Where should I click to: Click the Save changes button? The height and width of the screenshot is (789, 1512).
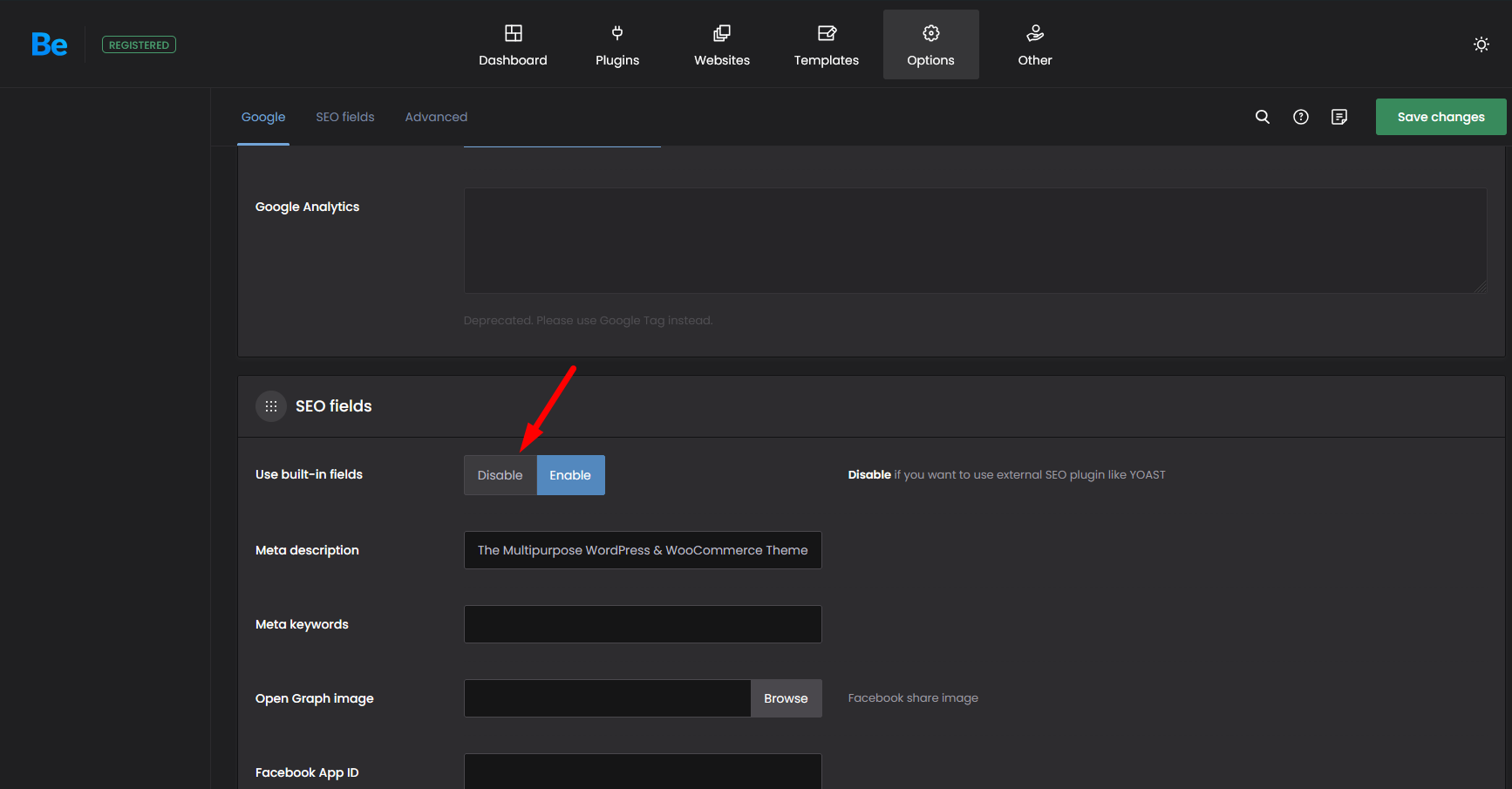pyautogui.click(x=1440, y=117)
